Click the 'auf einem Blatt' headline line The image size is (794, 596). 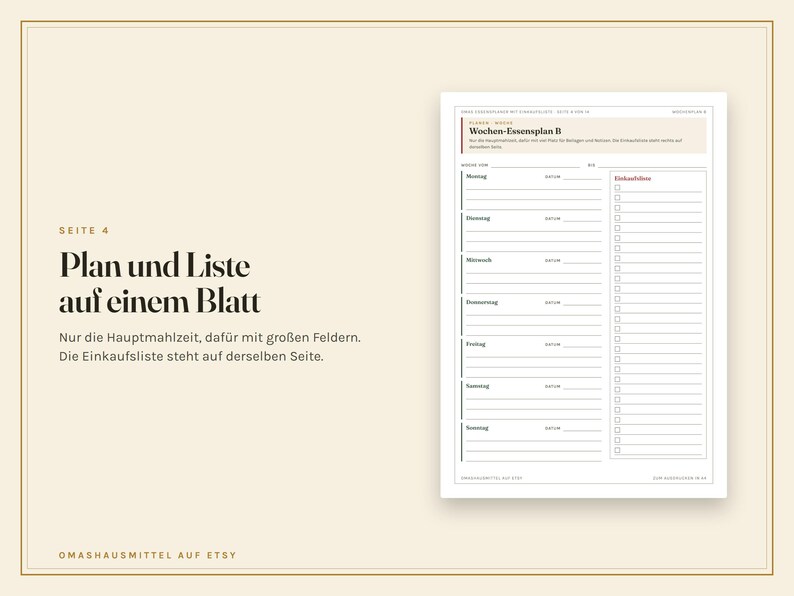[x=160, y=302]
